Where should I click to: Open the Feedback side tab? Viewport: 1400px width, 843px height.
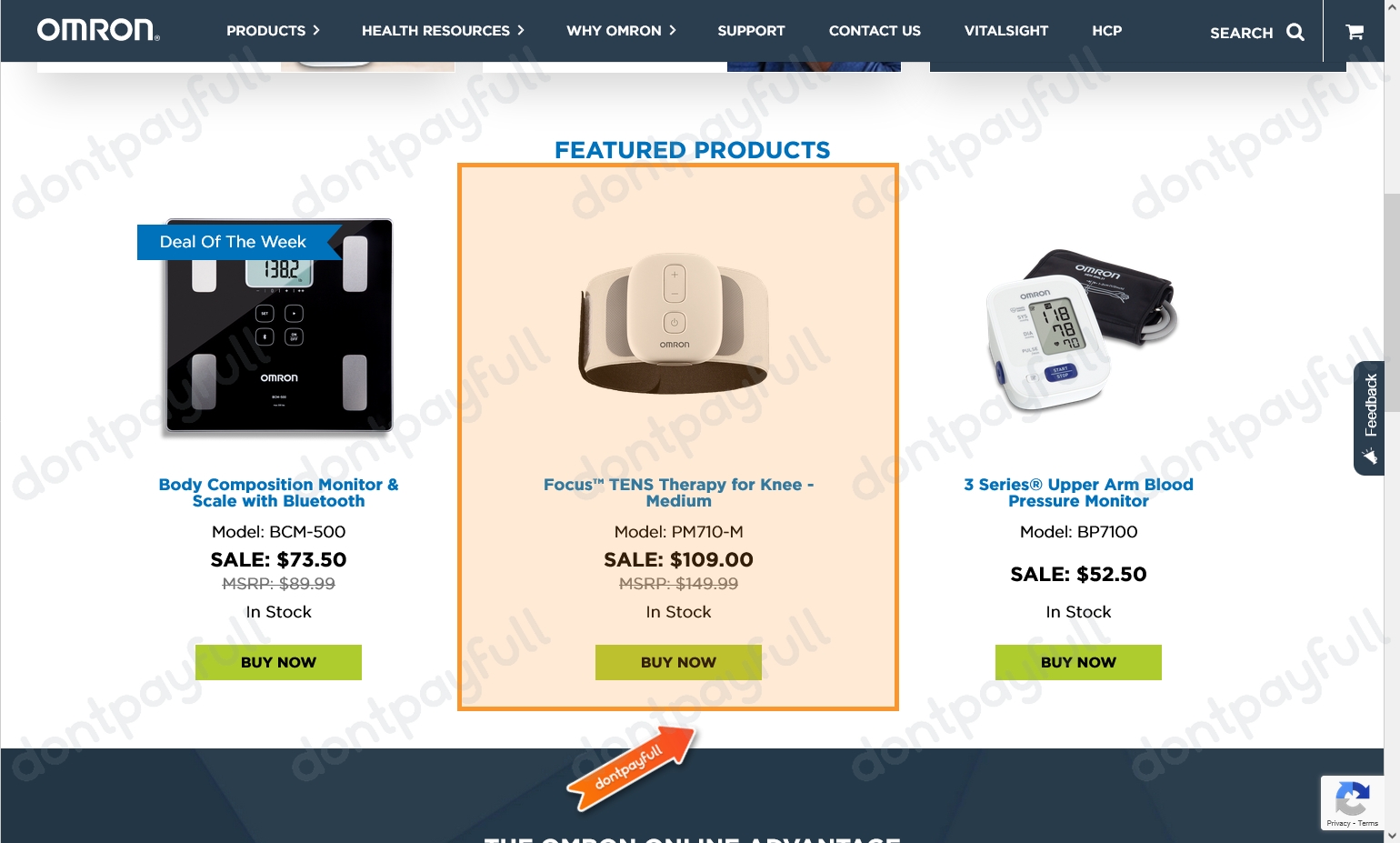click(1369, 418)
